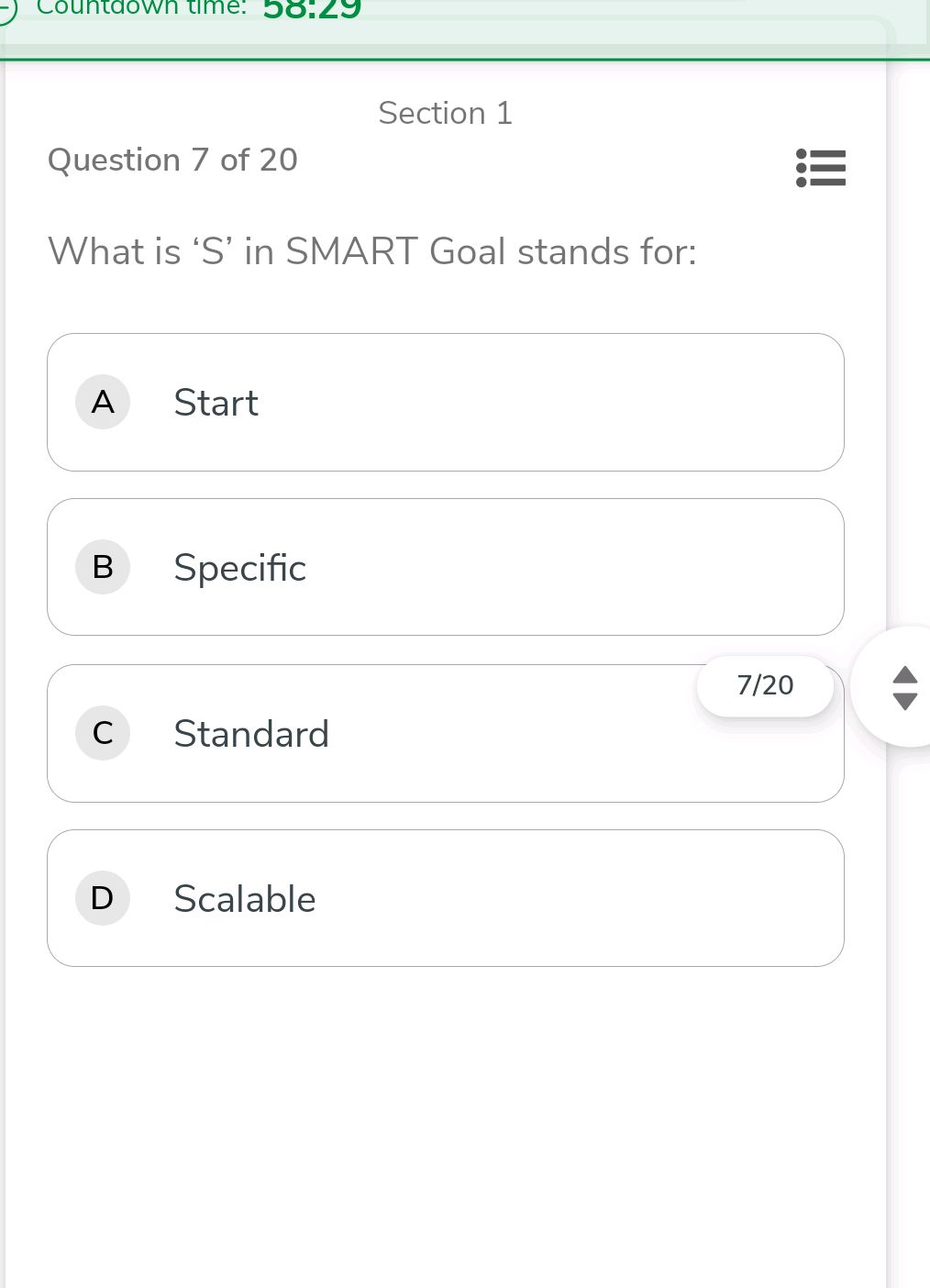Click the down arrow for next question
This screenshot has height=1288, width=930.
(x=904, y=703)
